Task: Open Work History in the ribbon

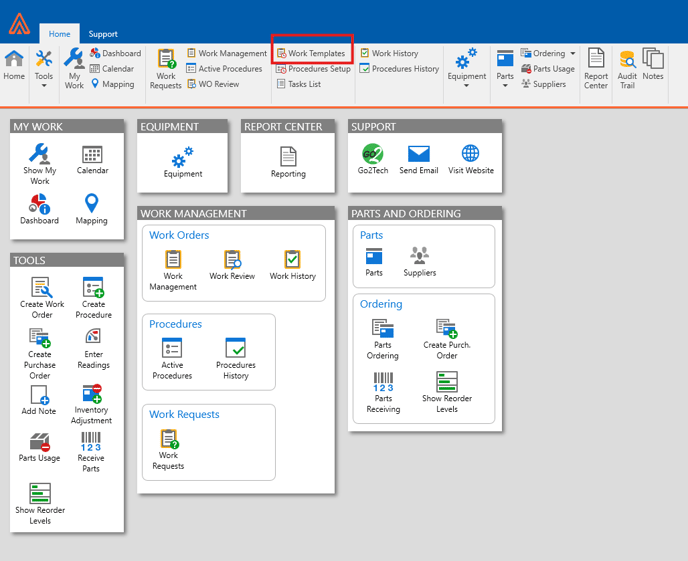Action: tap(390, 53)
